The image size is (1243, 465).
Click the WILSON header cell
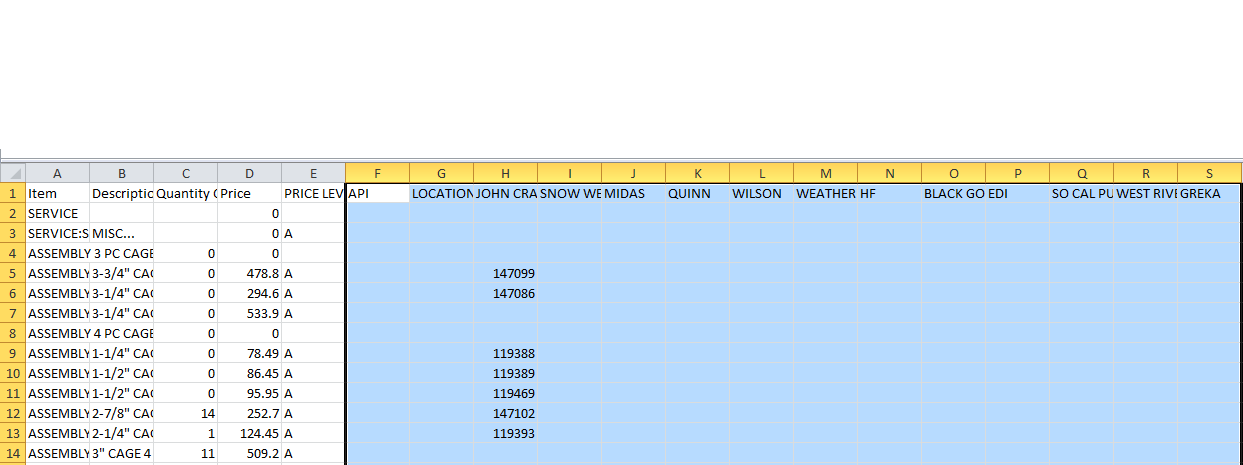coord(761,193)
